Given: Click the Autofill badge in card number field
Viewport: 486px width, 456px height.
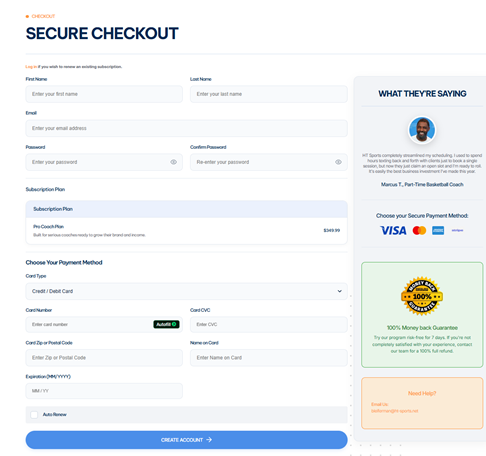Looking at the screenshot, I should [x=166, y=324].
